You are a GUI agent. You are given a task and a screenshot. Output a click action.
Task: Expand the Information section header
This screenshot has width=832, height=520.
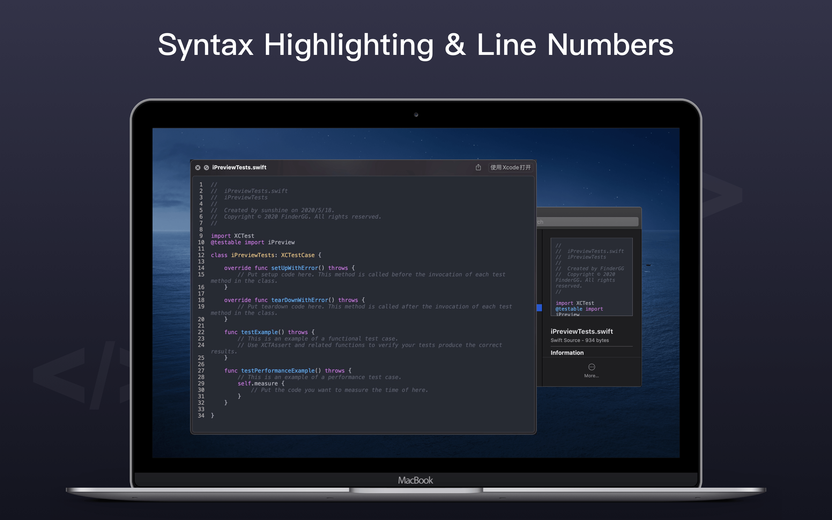[567, 353]
